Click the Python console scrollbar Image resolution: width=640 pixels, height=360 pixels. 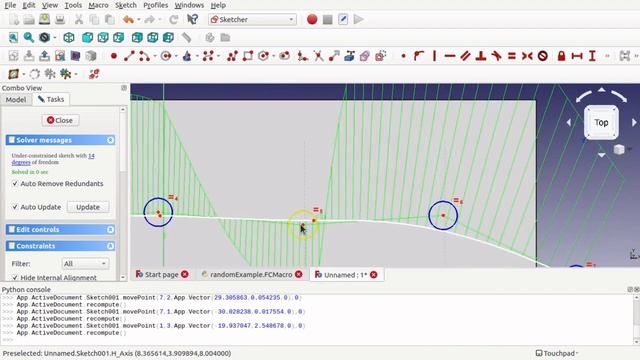click(636, 320)
